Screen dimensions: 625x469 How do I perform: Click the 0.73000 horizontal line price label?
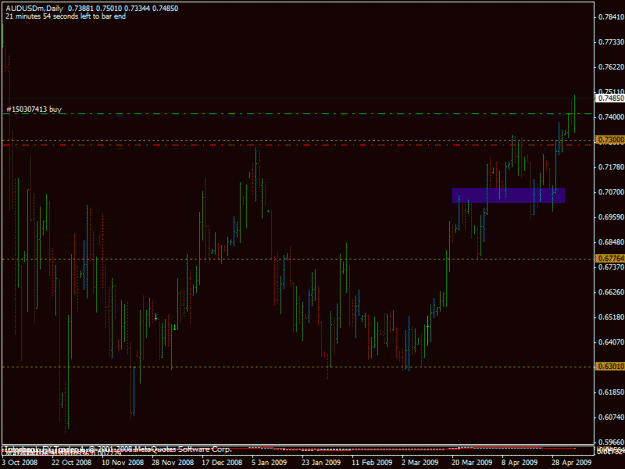tap(610, 139)
